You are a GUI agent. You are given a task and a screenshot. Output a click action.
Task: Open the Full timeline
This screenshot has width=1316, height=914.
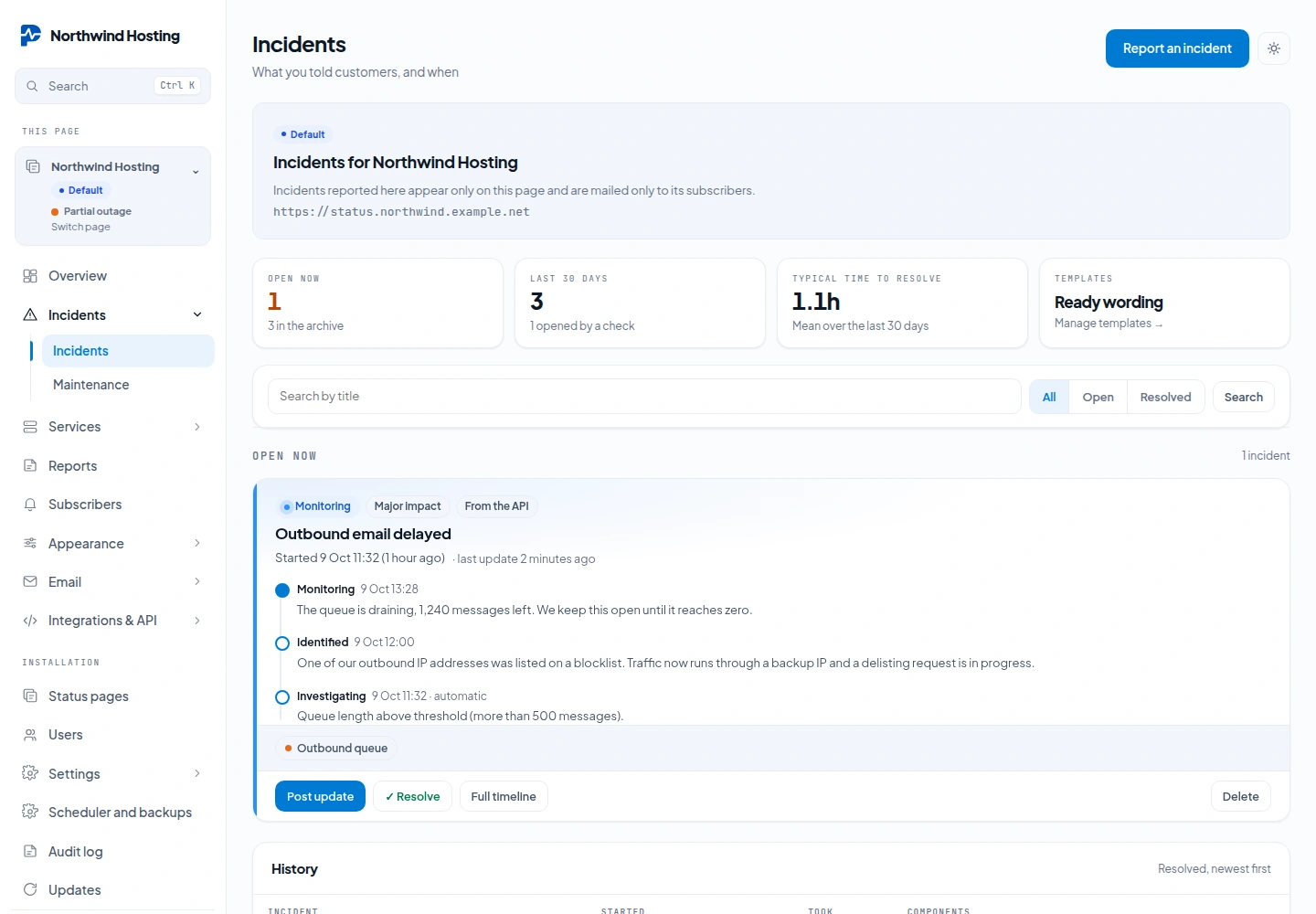pos(504,796)
